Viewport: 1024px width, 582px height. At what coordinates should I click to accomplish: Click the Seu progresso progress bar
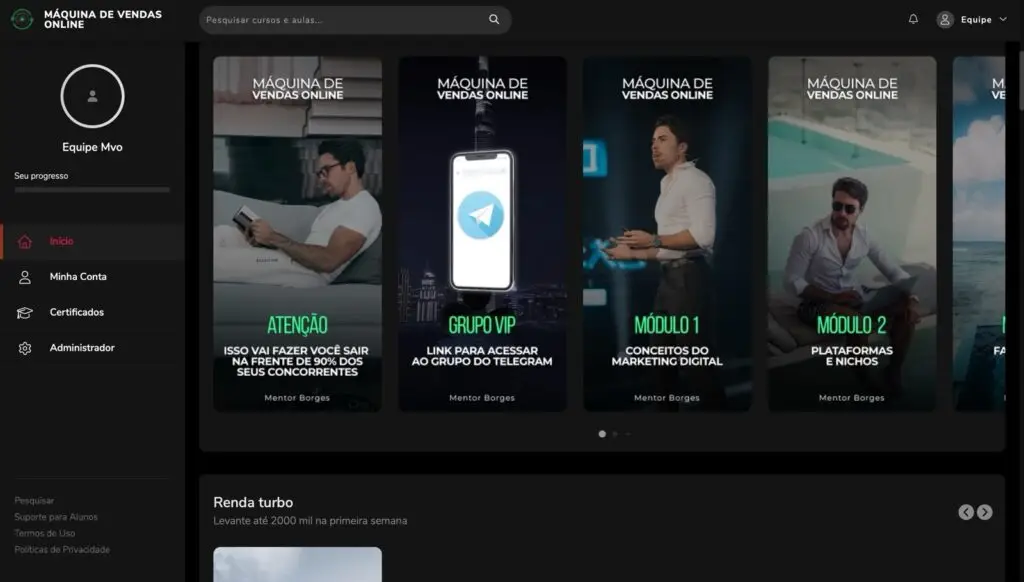click(x=92, y=189)
